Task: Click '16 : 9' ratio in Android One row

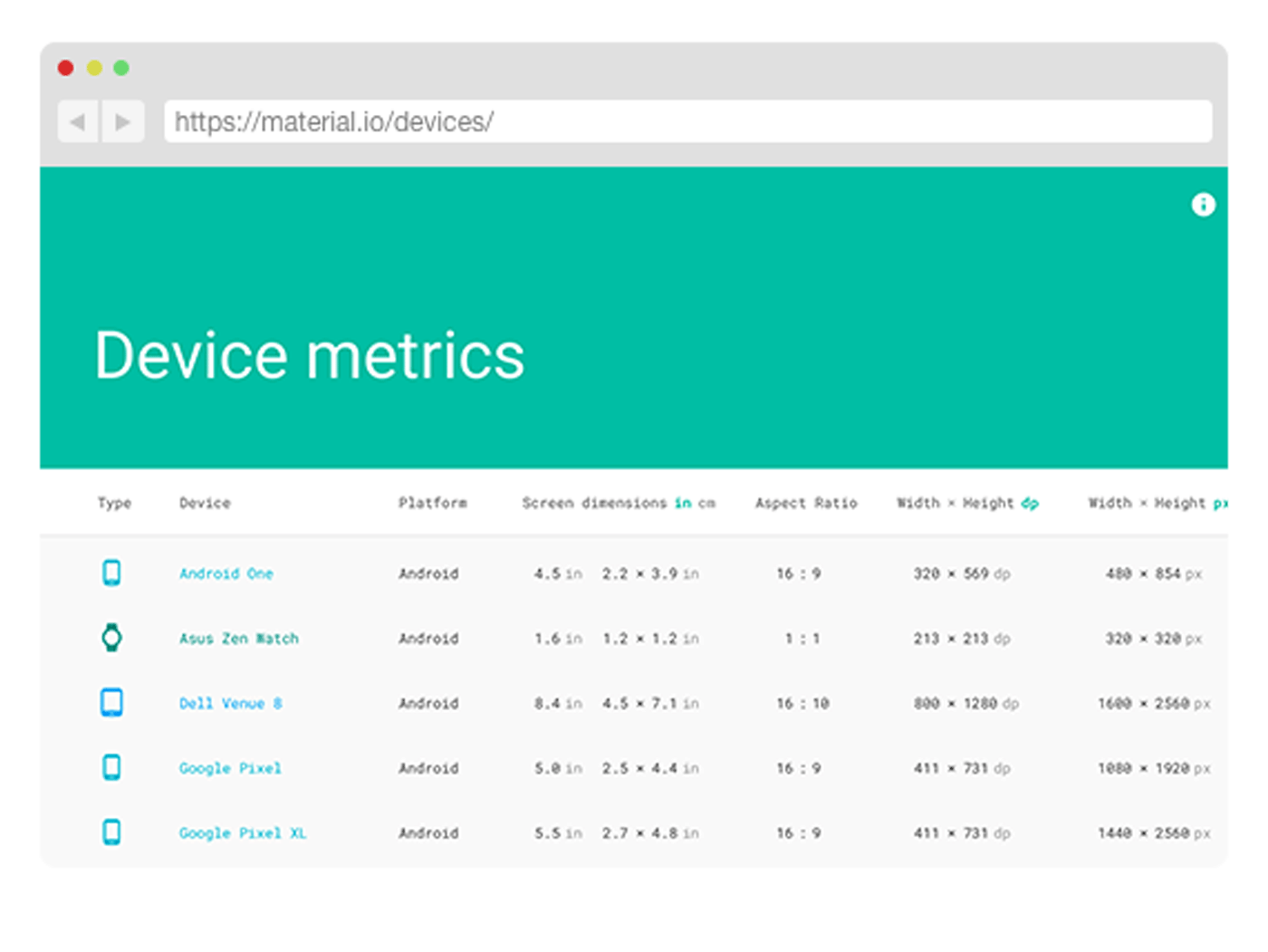Action: click(x=799, y=573)
